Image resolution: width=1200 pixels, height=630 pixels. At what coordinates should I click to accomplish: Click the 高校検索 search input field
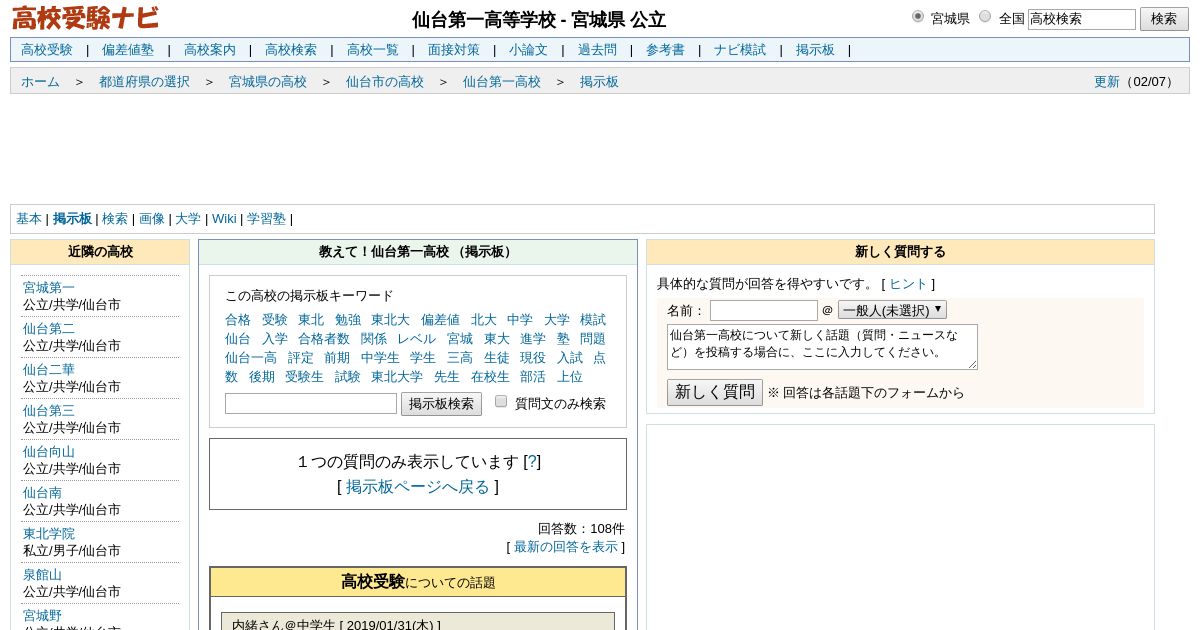[1082, 19]
